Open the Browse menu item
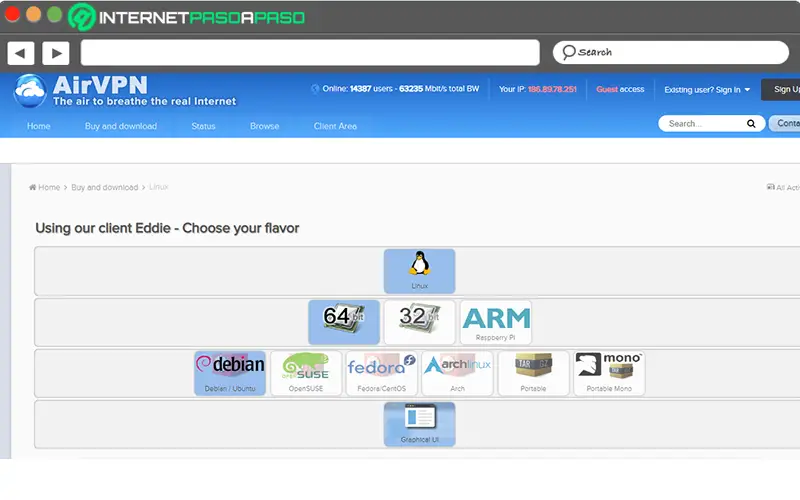800x500 pixels. (264, 126)
